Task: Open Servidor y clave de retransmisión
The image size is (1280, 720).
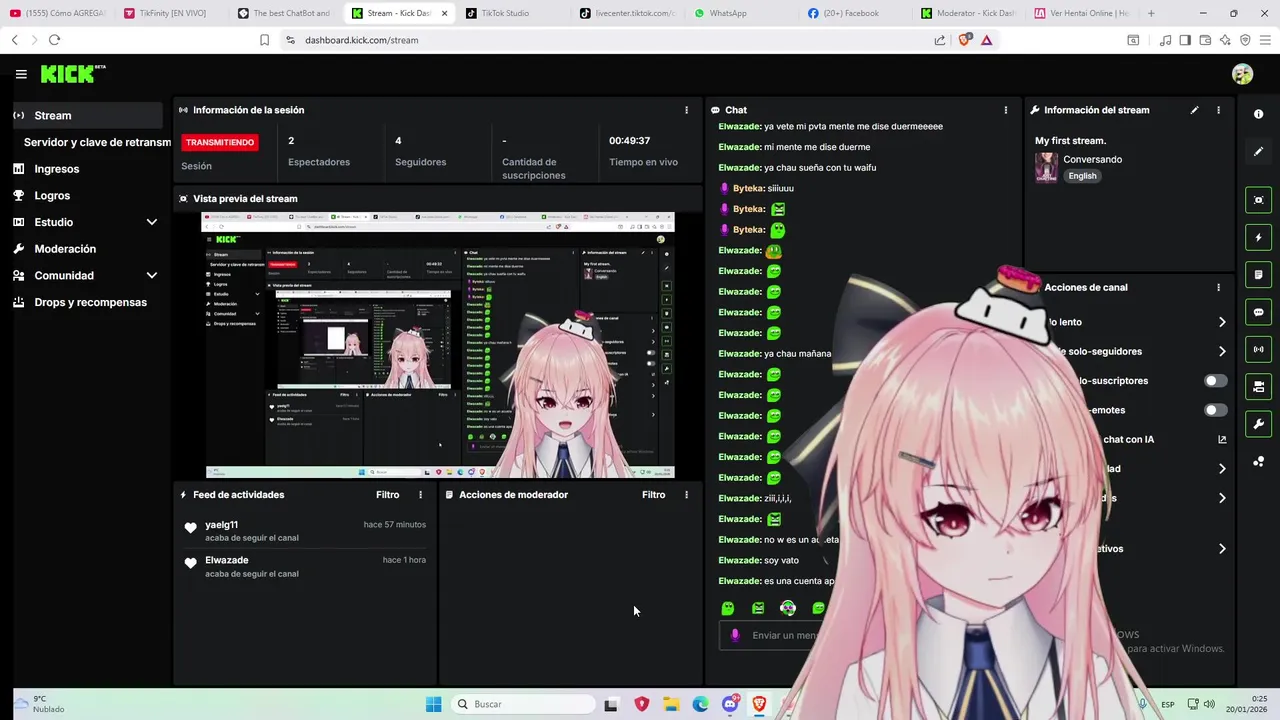Action: pos(97,142)
